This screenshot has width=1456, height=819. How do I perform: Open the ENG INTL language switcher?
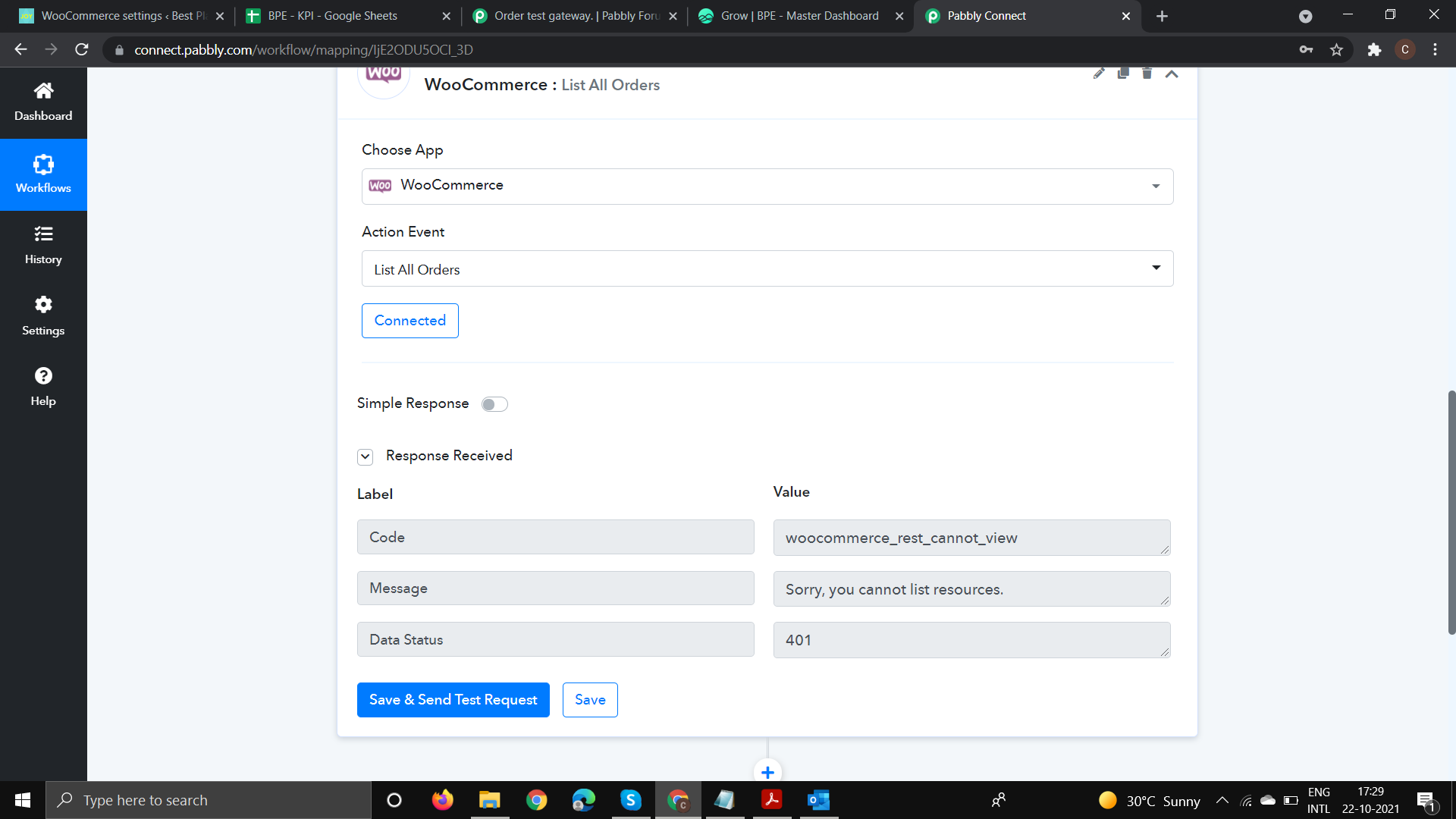click(1319, 800)
